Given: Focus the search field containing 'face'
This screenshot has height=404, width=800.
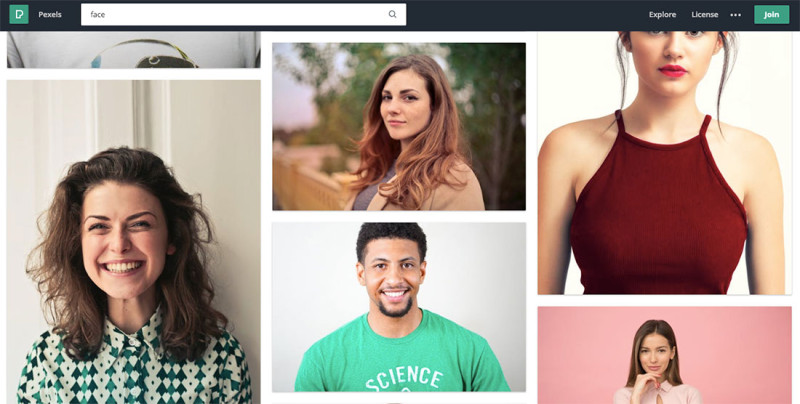Looking at the screenshot, I should pos(243,14).
